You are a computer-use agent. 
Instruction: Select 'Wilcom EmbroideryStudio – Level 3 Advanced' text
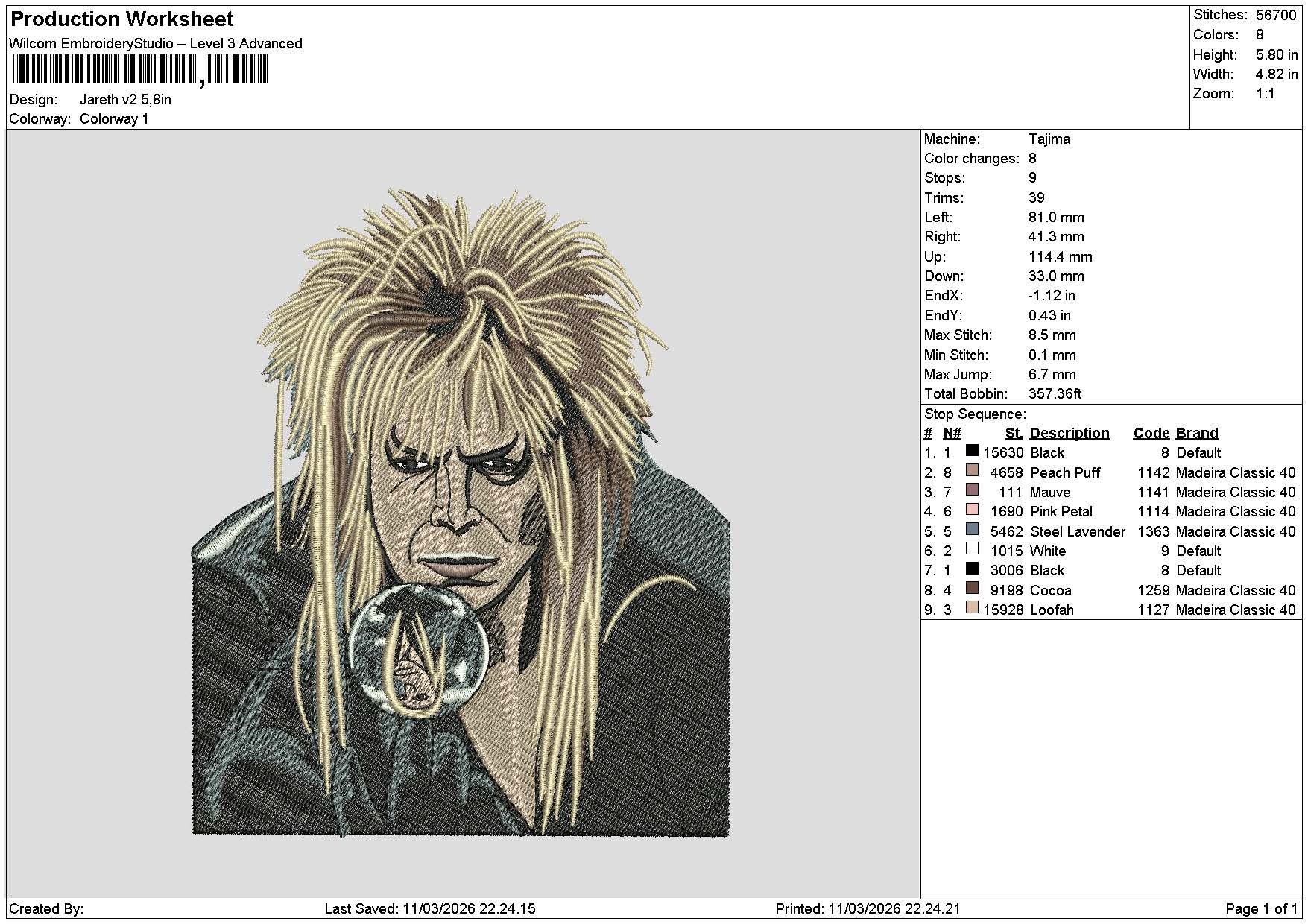156,44
